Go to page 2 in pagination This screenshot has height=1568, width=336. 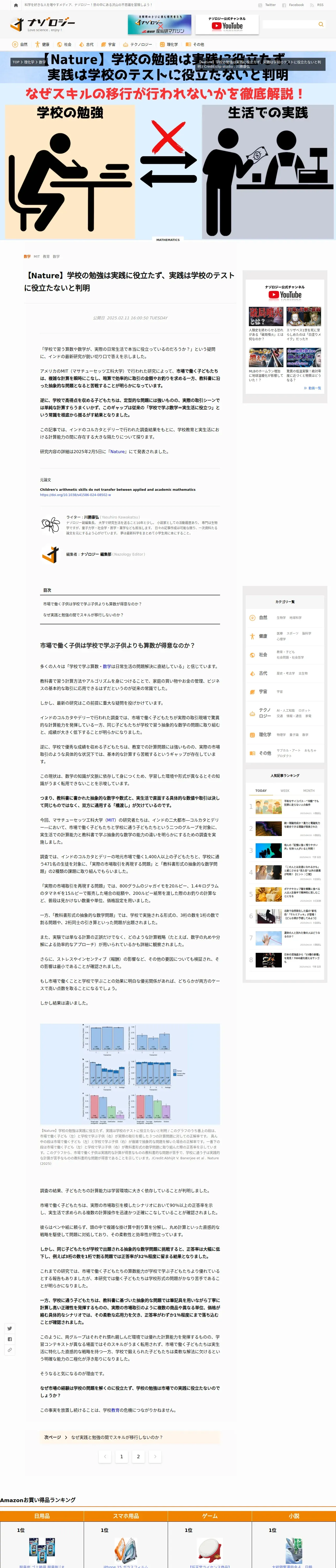[138, 1457]
